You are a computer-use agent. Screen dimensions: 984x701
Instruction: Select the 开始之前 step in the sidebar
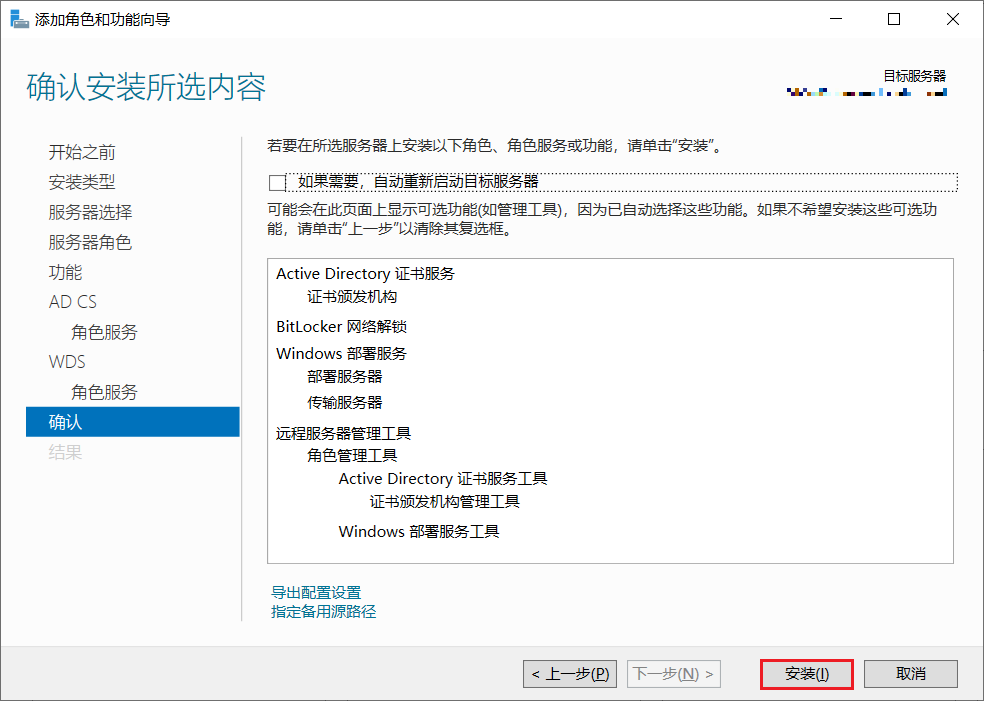[82, 152]
